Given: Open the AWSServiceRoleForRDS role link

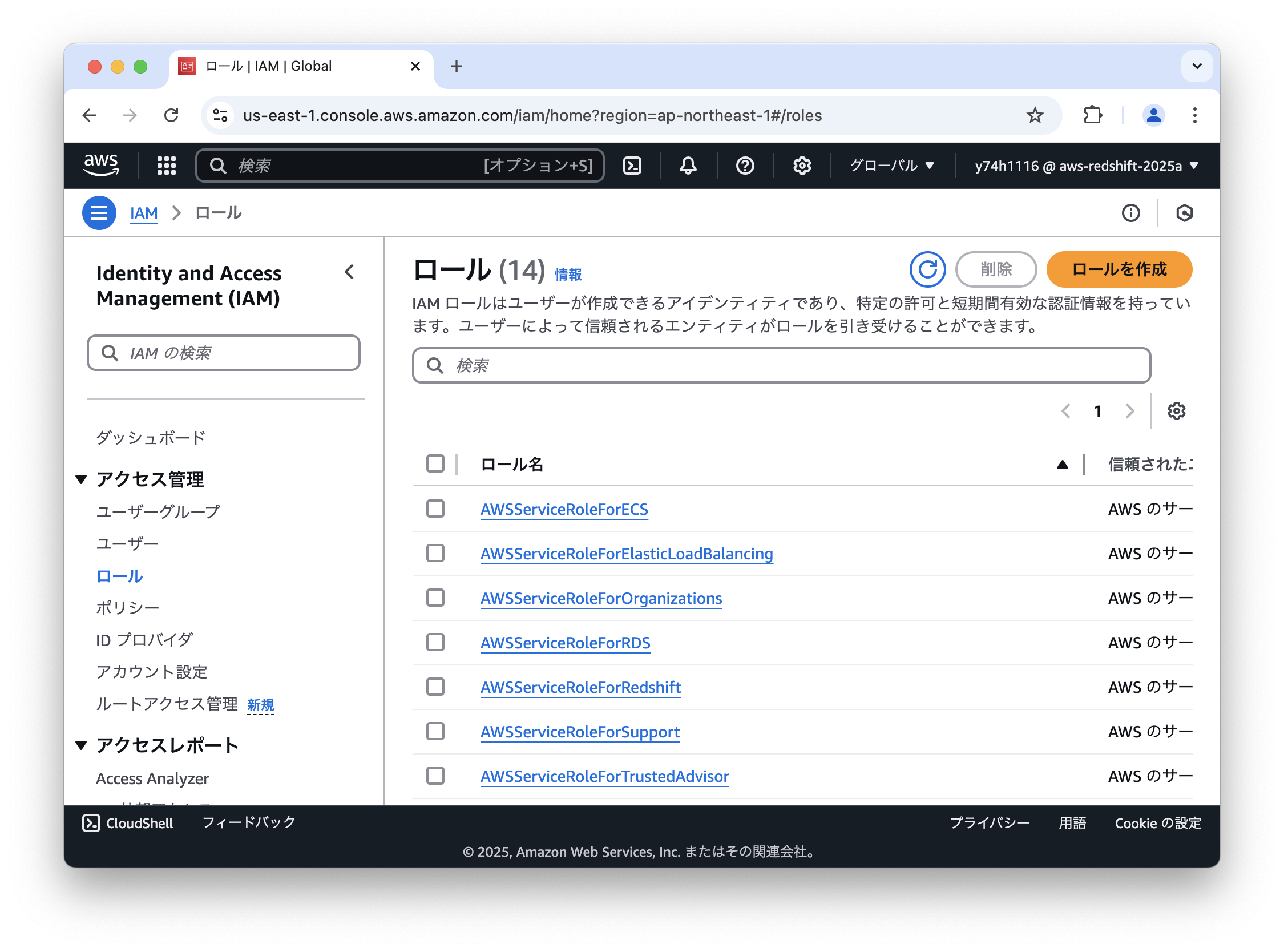Looking at the screenshot, I should [565, 643].
